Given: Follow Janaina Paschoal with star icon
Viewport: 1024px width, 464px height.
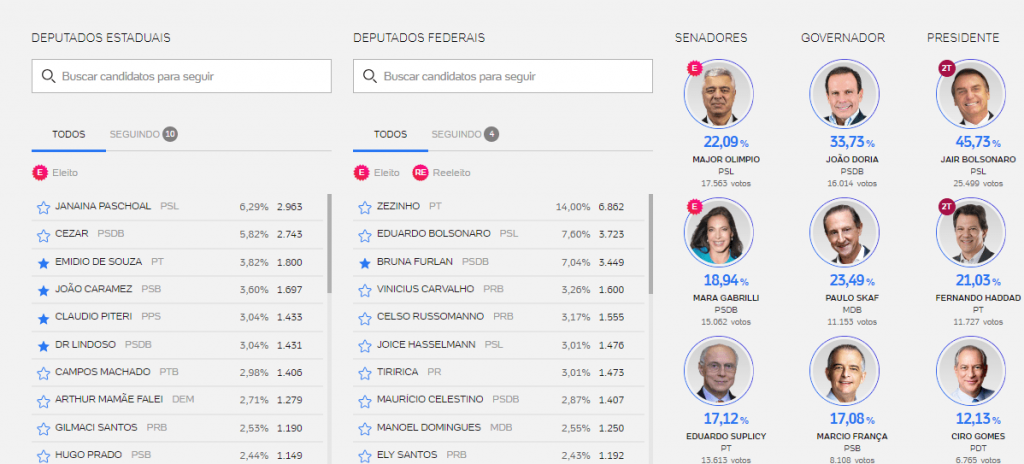Looking at the screenshot, I should coord(43,208).
